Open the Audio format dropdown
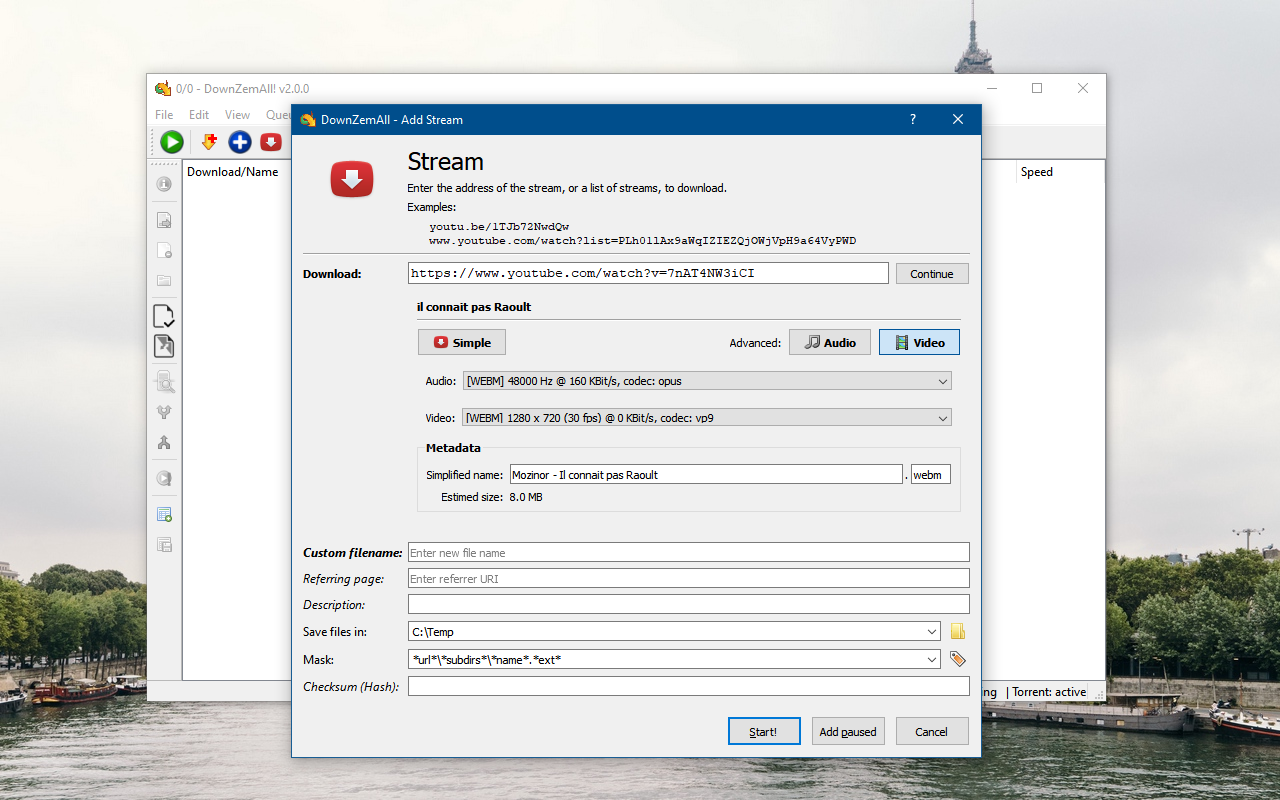1280x800 pixels. point(707,381)
